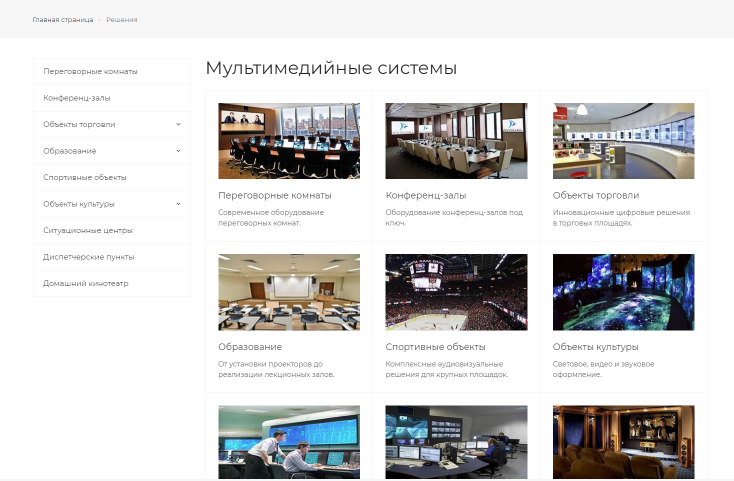Open the home cinema room photo

[x=624, y=442]
